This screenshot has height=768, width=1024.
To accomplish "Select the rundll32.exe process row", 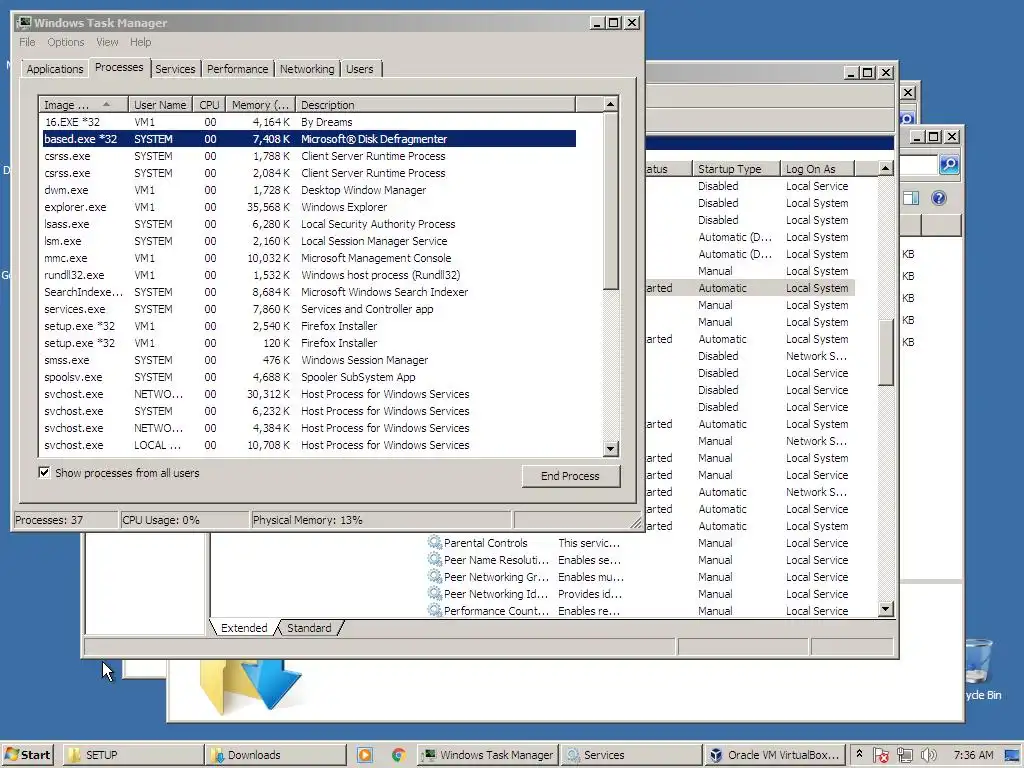I will [x=309, y=275].
